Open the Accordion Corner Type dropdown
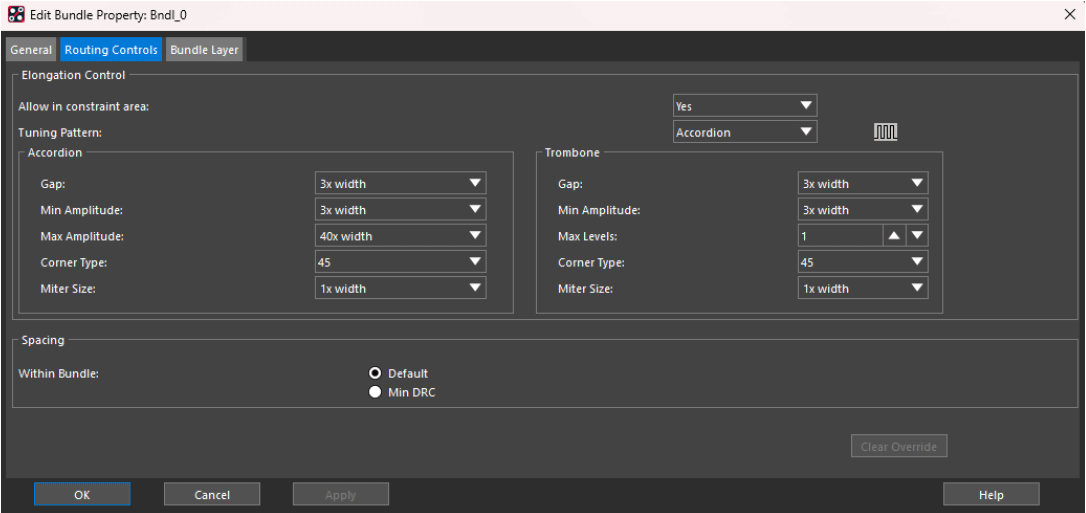Screen dimensions: 1086x513 pyautogui.click(x=400, y=262)
